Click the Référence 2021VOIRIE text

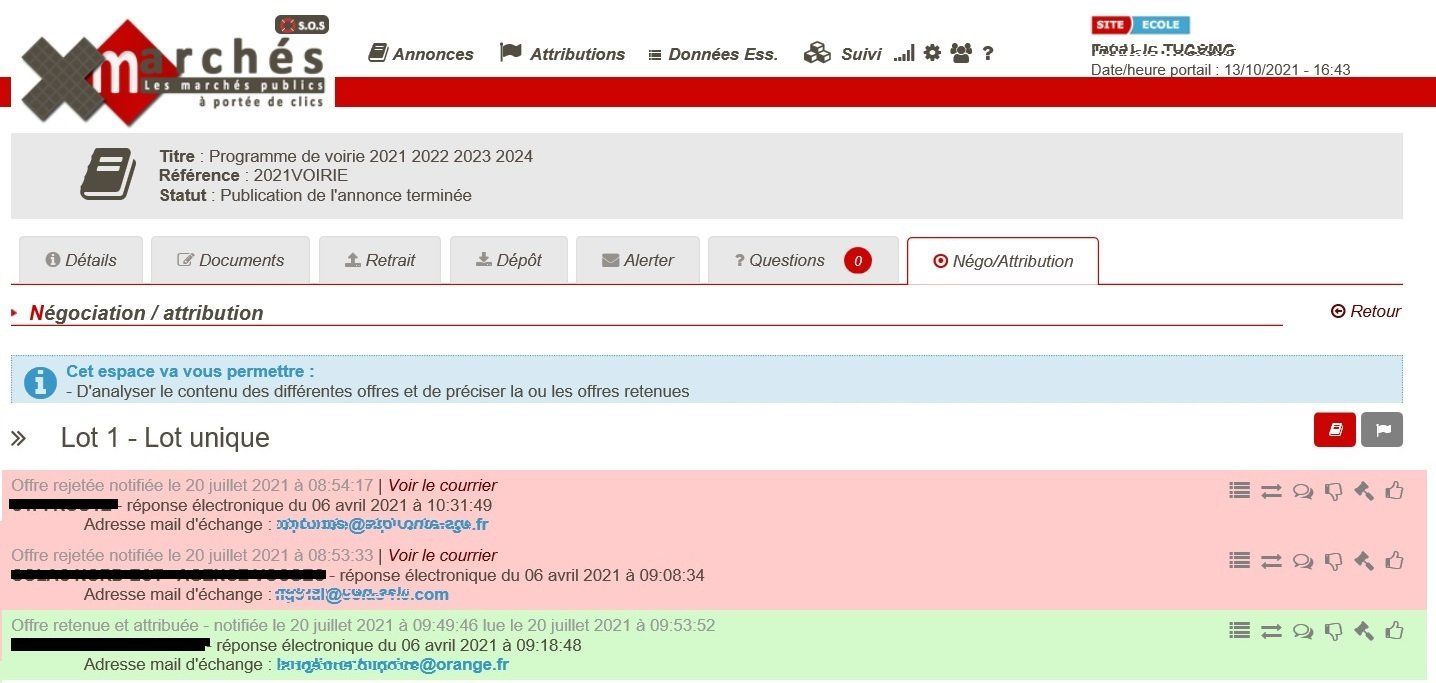point(253,176)
